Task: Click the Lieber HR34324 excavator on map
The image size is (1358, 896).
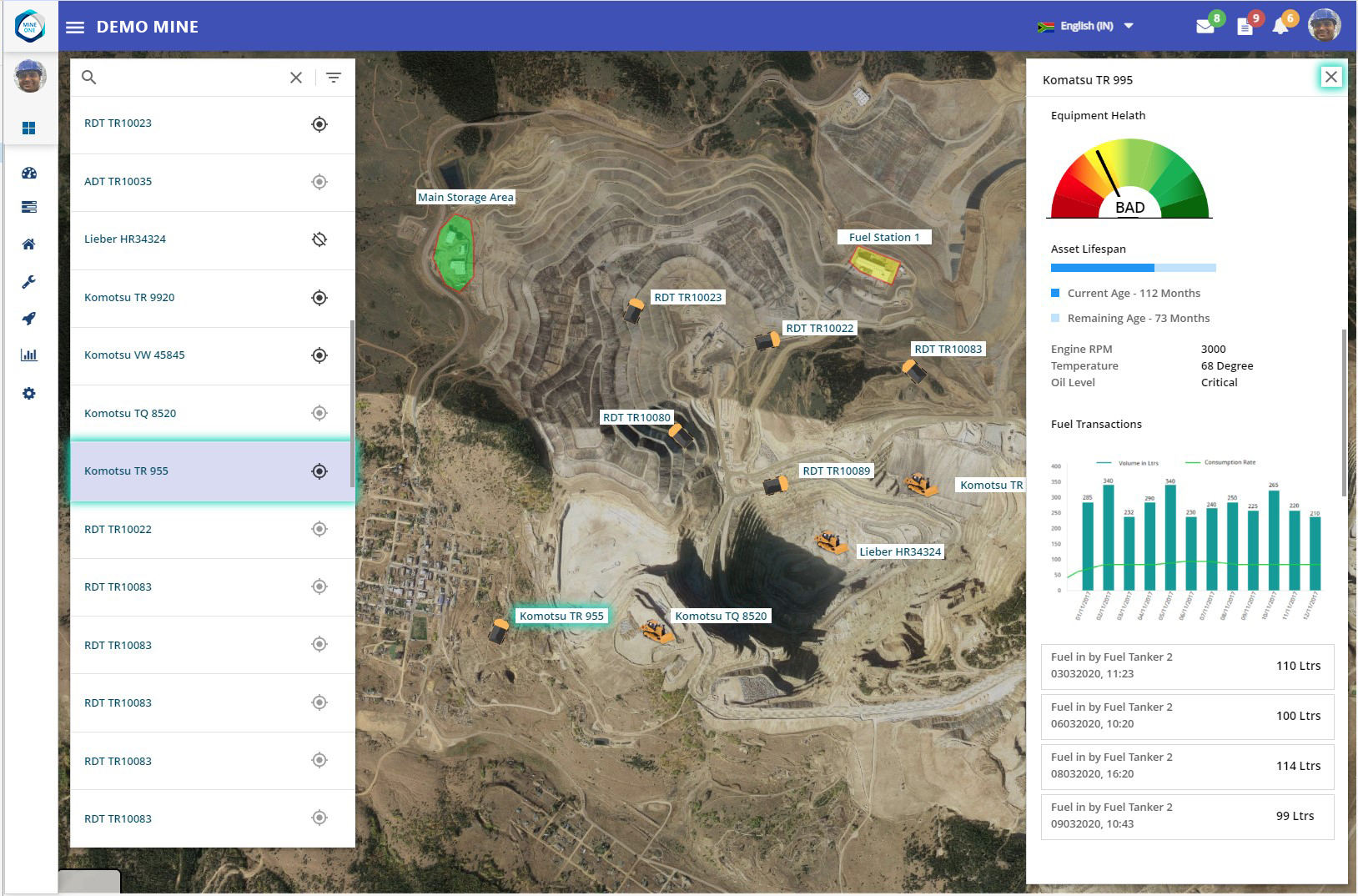Action: click(x=832, y=542)
